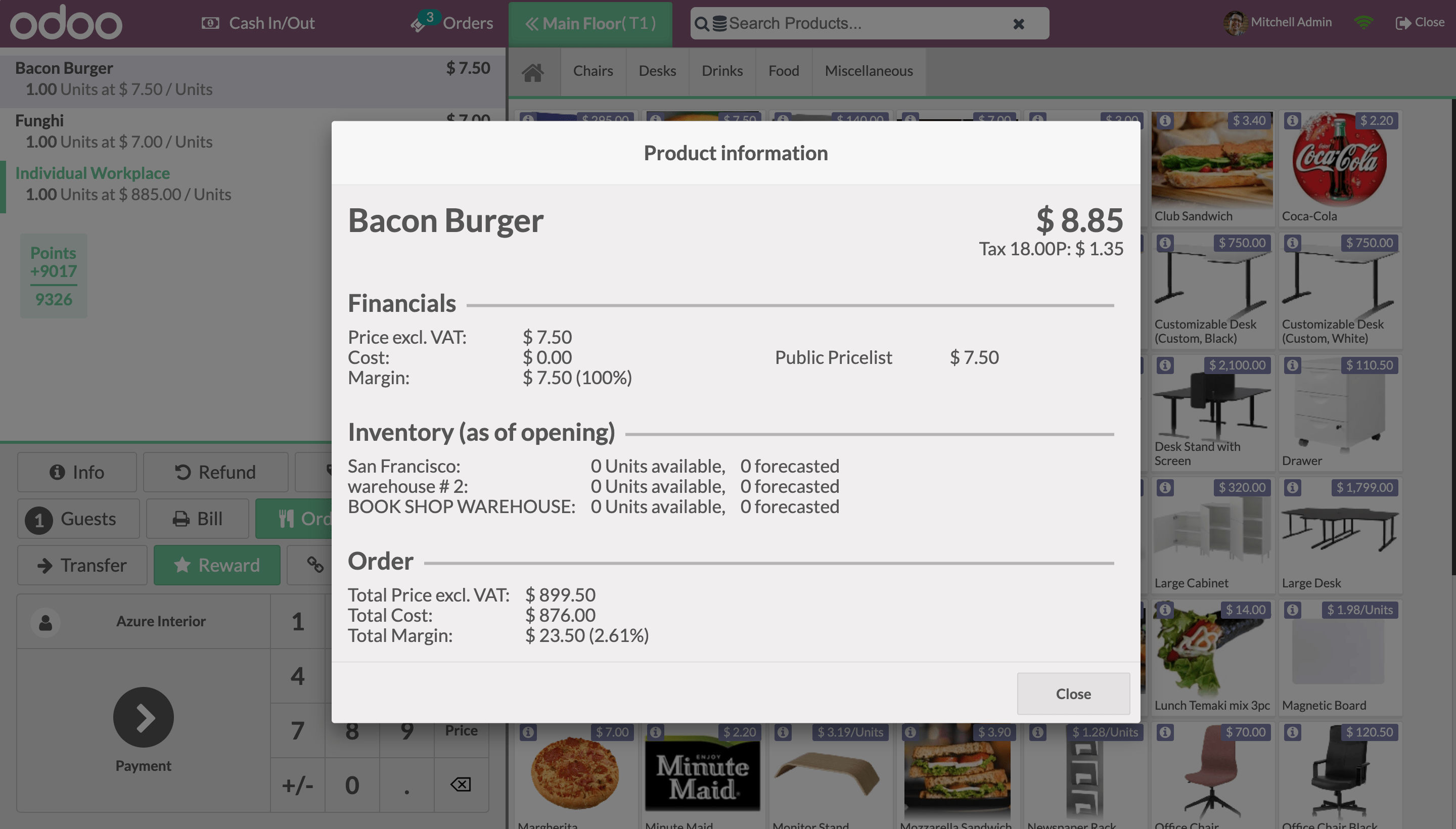
Task: Toggle sign with the +/- key
Action: [x=297, y=785]
